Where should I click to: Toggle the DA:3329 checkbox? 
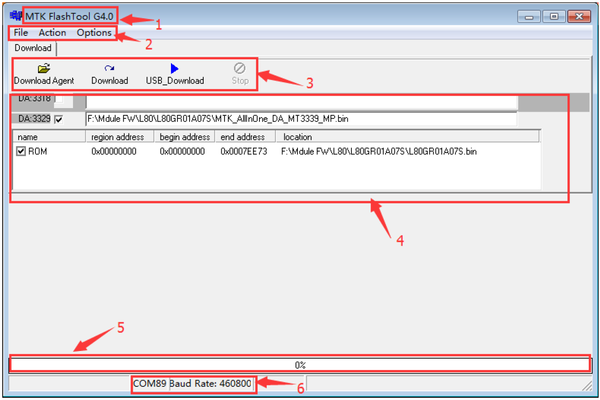click(59, 119)
